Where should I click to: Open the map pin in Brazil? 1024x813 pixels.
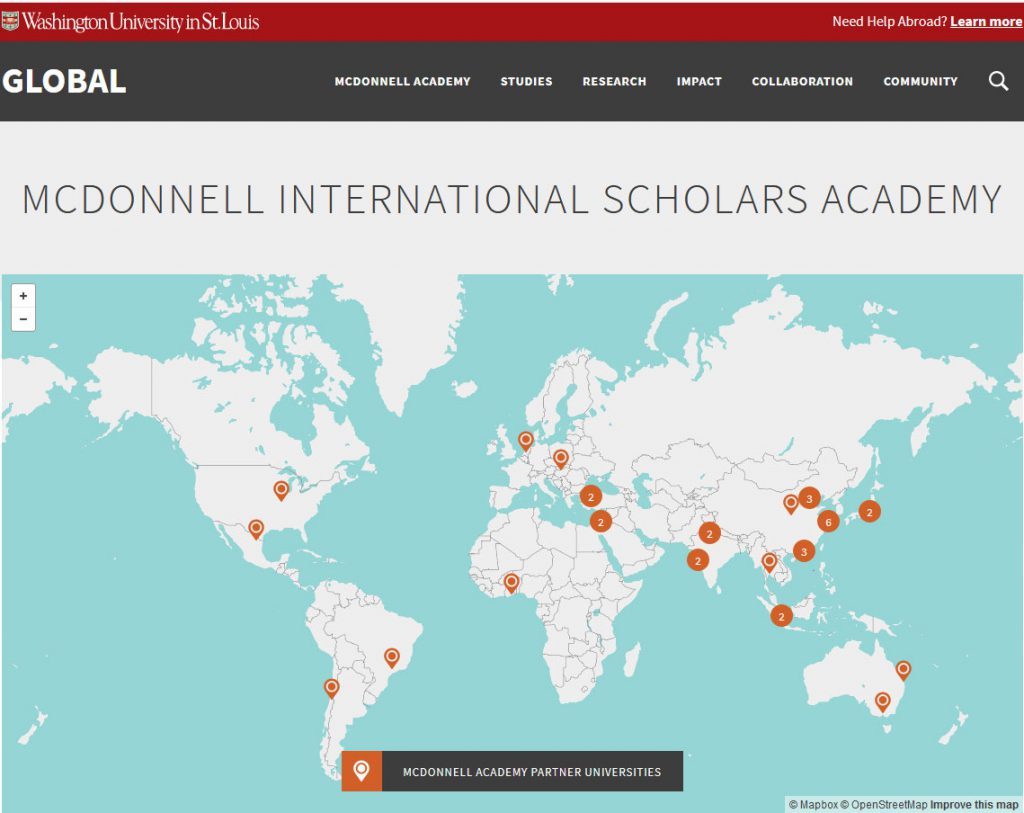pyautogui.click(x=392, y=658)
